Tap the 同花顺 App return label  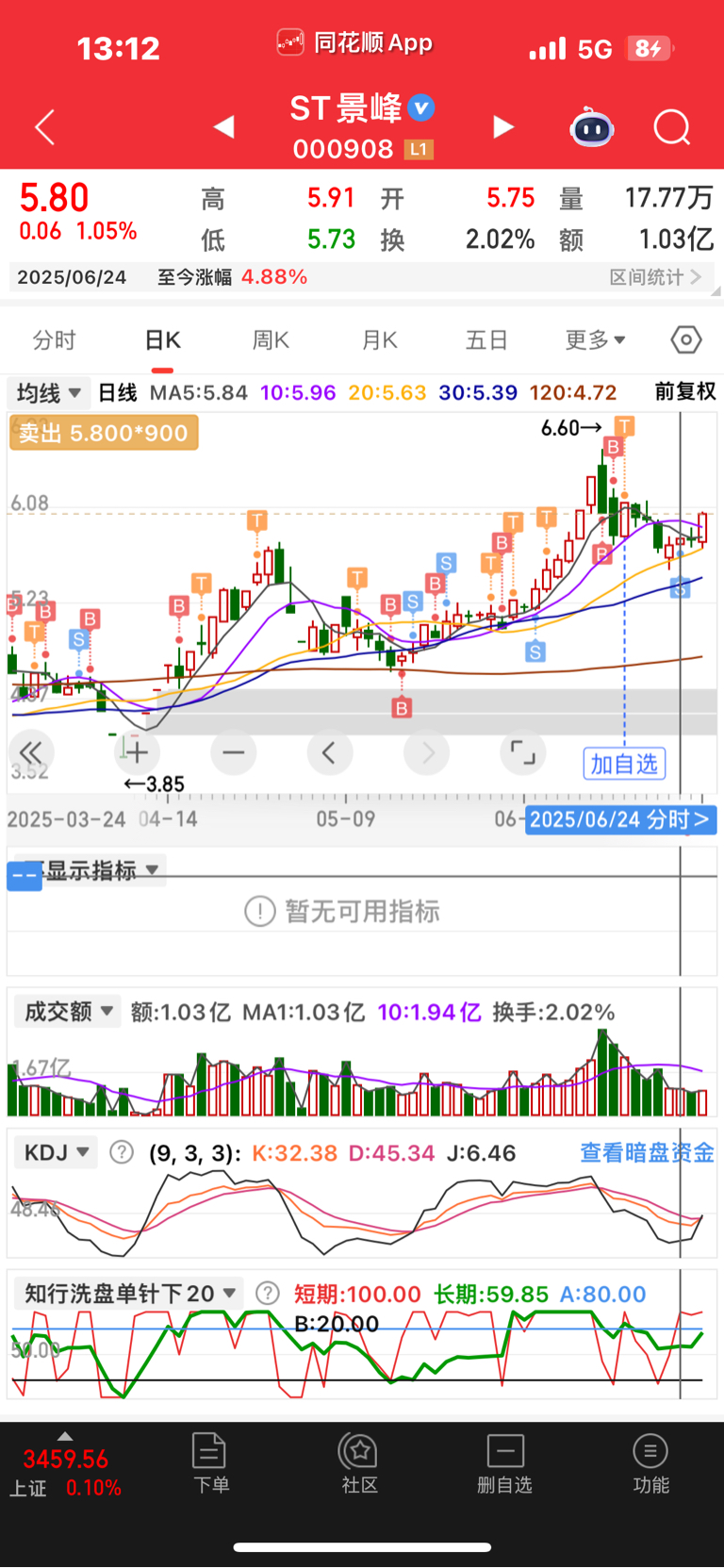[354, 42]
